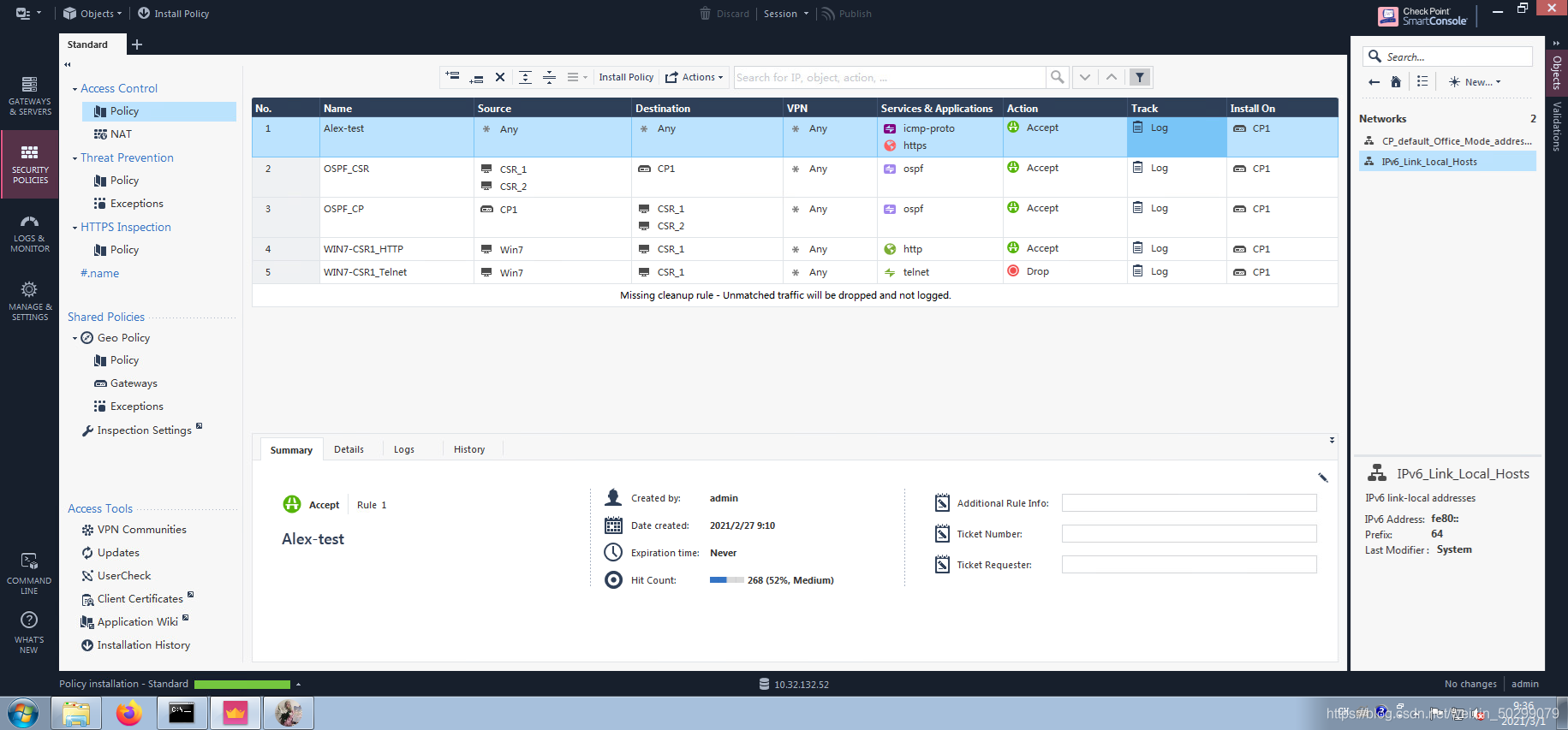Switch to the Details tab
Image resolution: width=1568 pixels, height=730 pixels.
(x=349, y=449)
